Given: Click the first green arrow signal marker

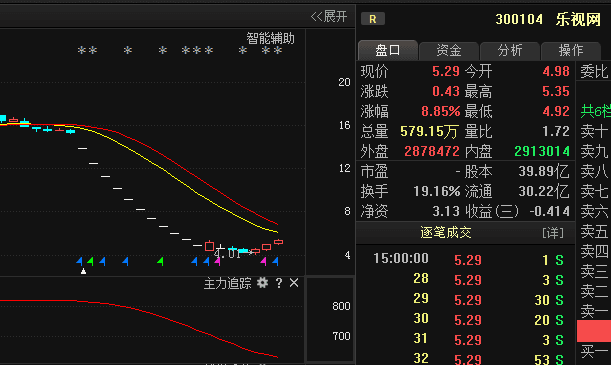Looking at the screenshot, I should click(x=90, y=261).
